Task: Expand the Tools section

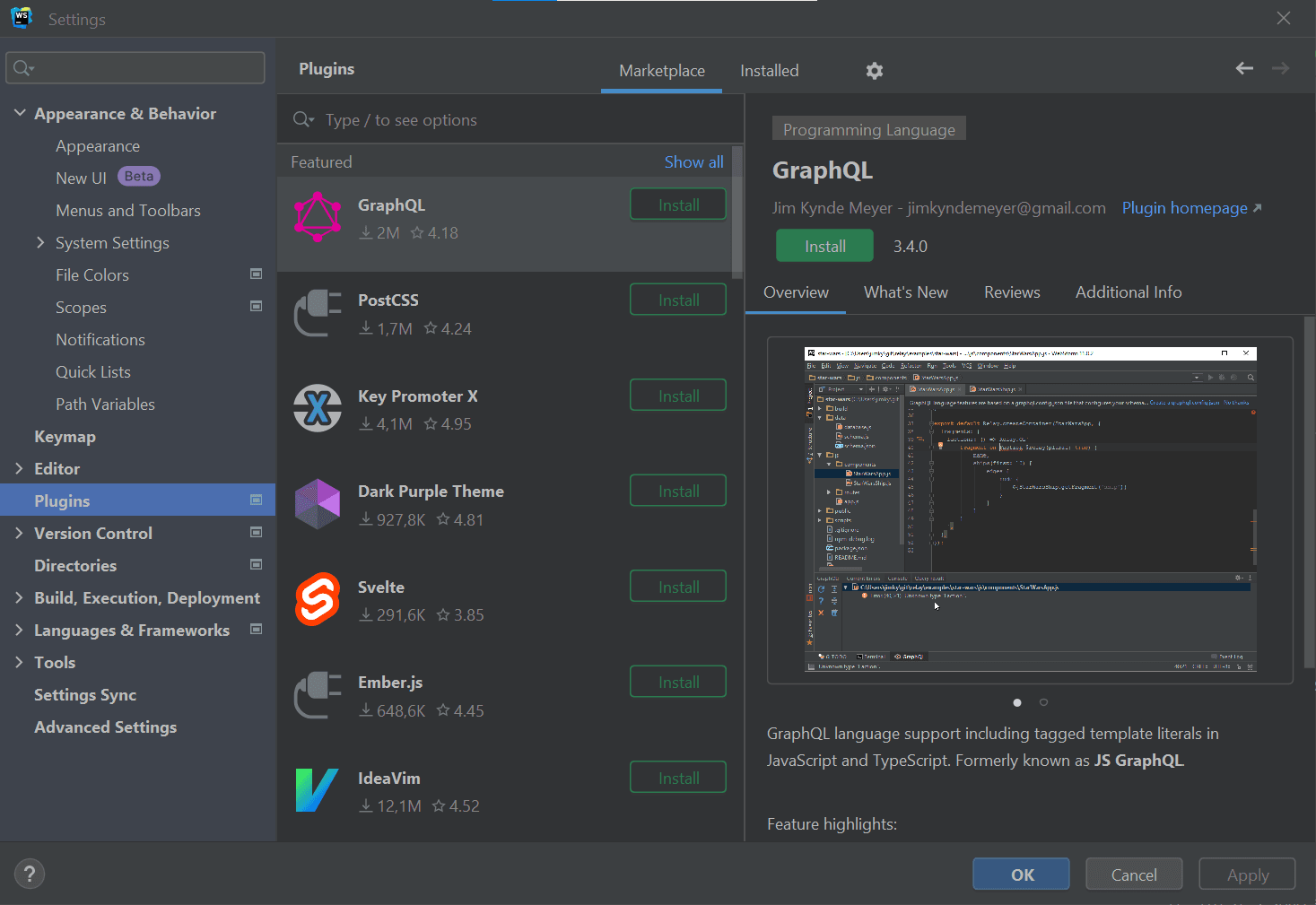Action: pyautogui.click(x=20, y=662)
